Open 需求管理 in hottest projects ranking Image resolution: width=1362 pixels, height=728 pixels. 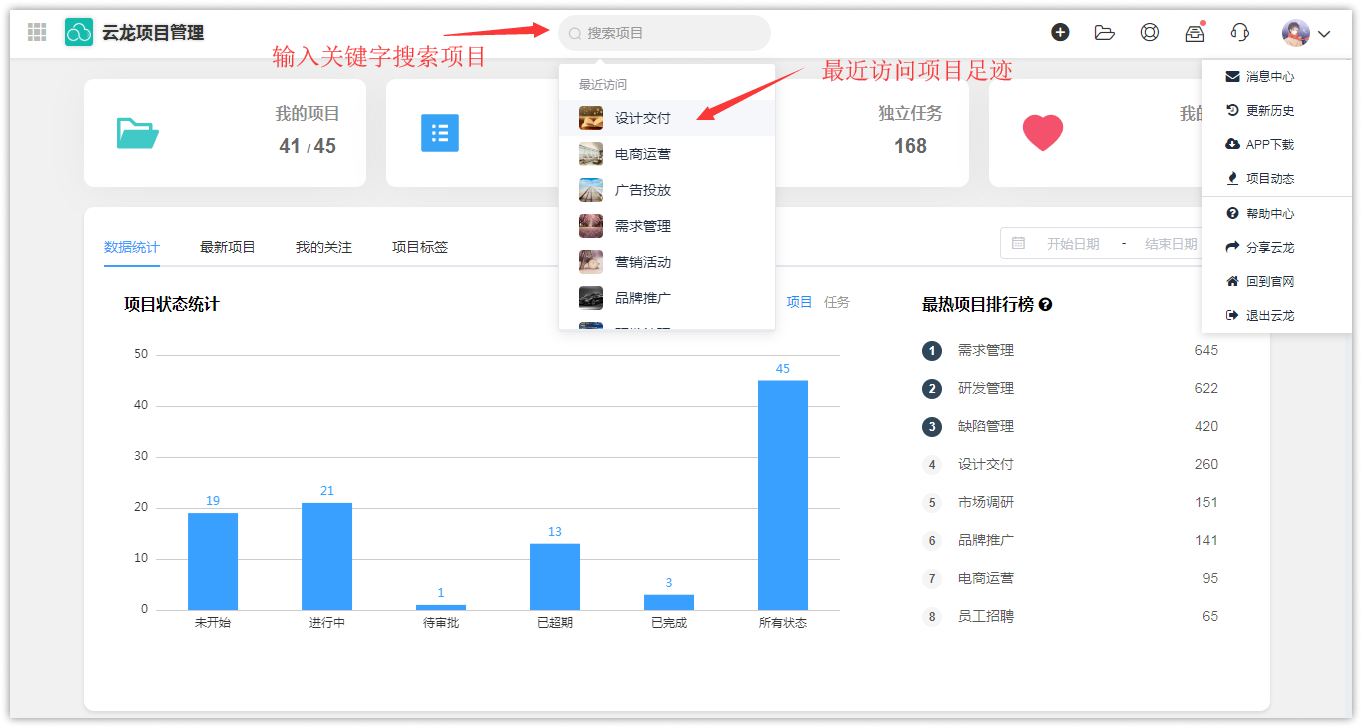985,350
